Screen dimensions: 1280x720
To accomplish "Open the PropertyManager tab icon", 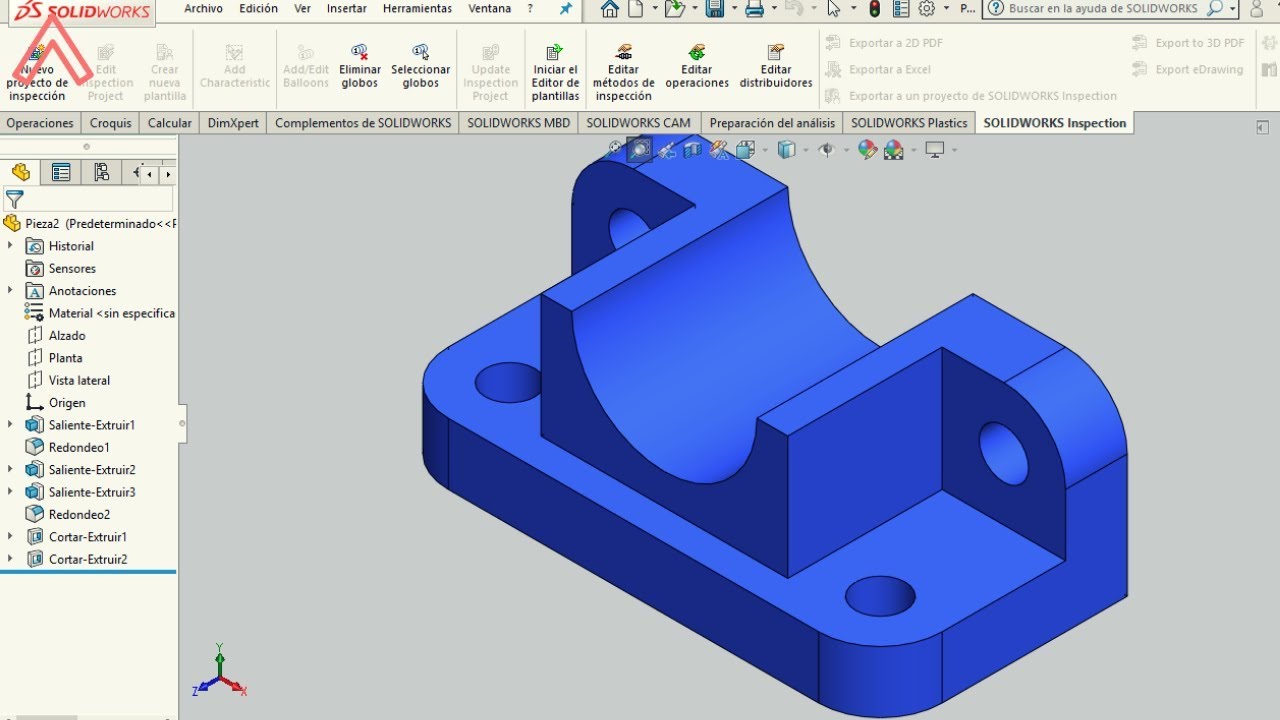I will [x=61, y=173].
